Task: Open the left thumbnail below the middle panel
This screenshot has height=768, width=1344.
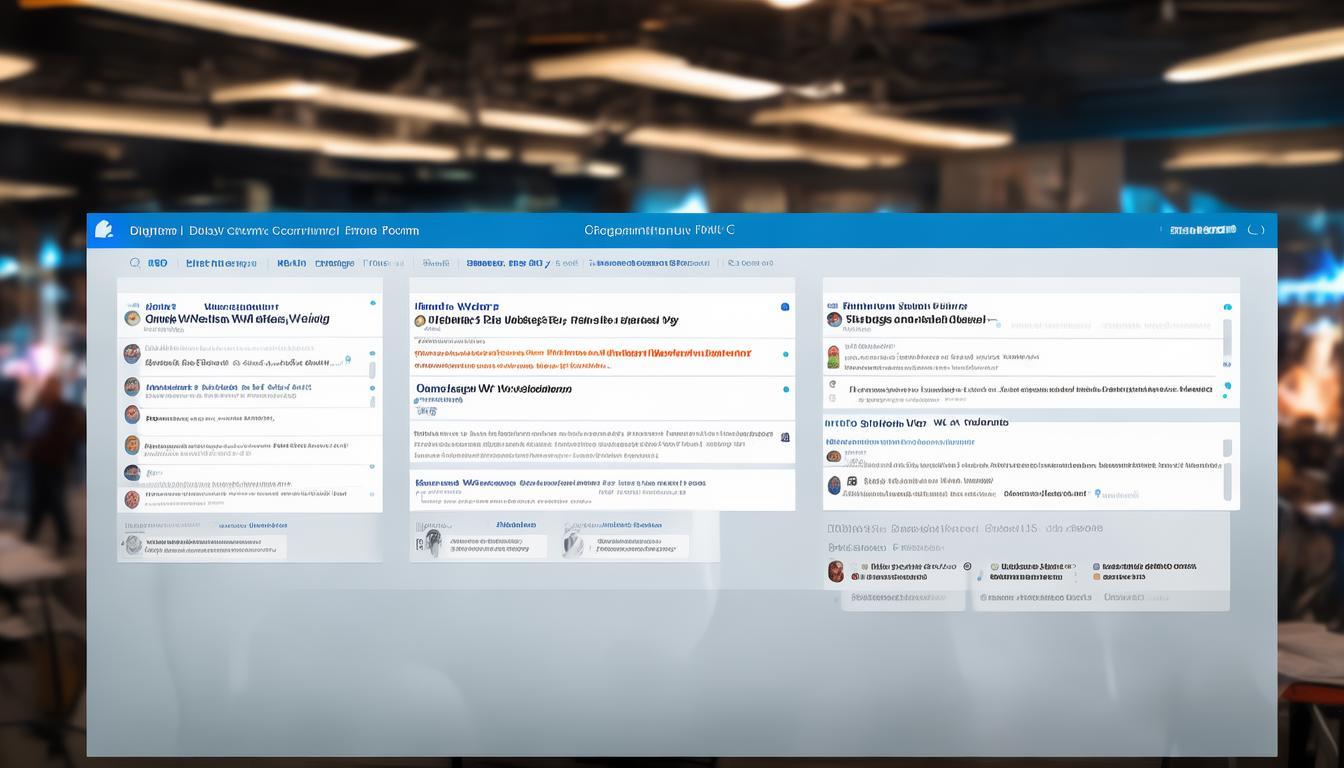Action: tap(432, 543)
